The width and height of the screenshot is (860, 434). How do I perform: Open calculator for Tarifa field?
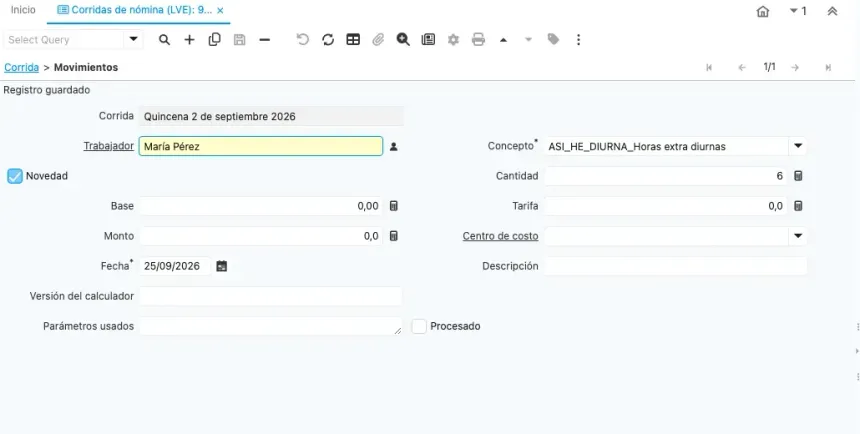point(798,206)
